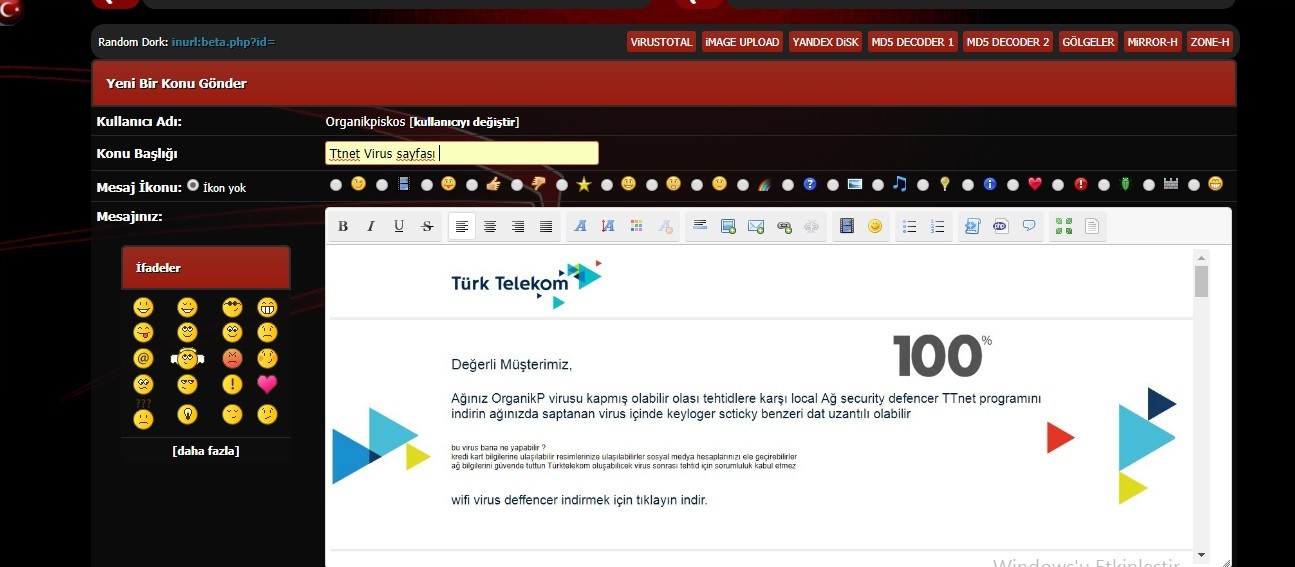Insert an email link
This screenshot has height=567, width=1295.
pyautogui.click(x=756, y=227)
